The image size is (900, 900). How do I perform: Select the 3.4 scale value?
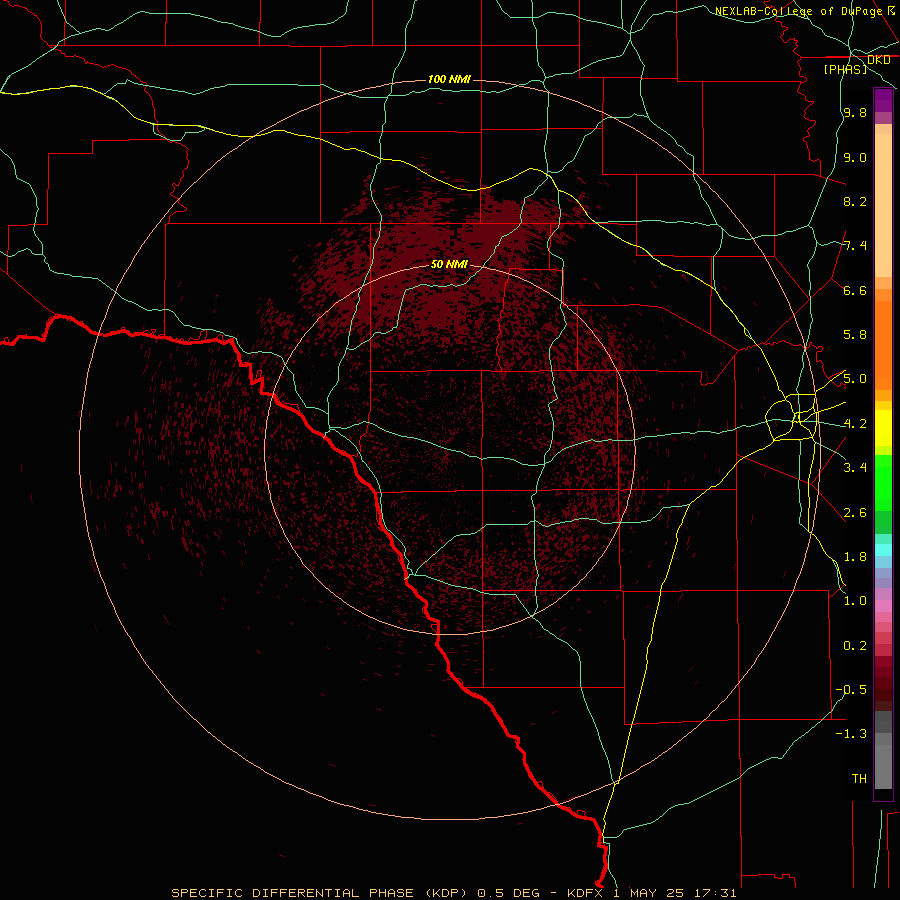(855, 468)
